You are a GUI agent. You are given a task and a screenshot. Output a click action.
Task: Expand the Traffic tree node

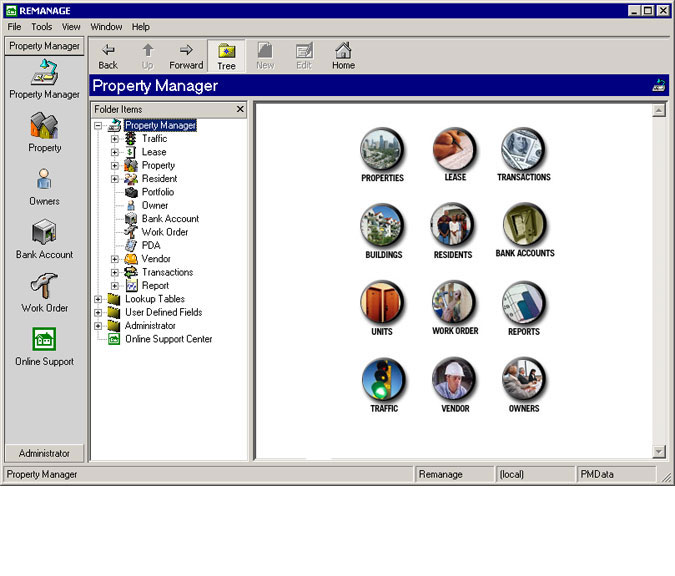click(x=115, y=139)
